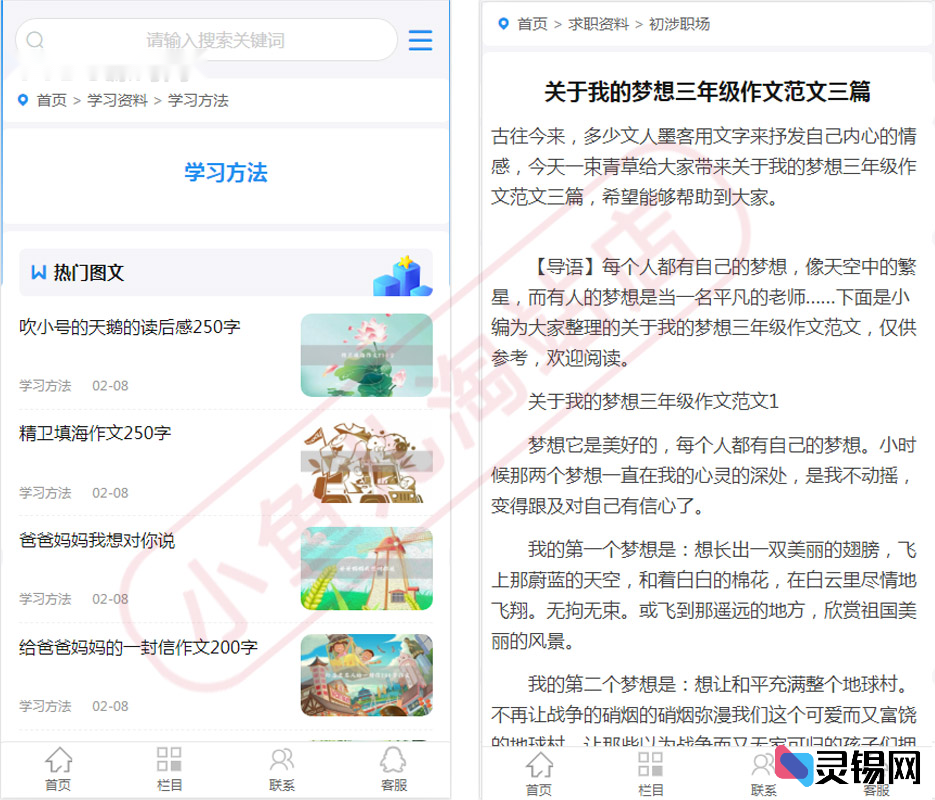The height and width of the screenshot is (800, 935).
Task: Click the location pin icon in the breadcrumb
Action: (x=22, y=99)
